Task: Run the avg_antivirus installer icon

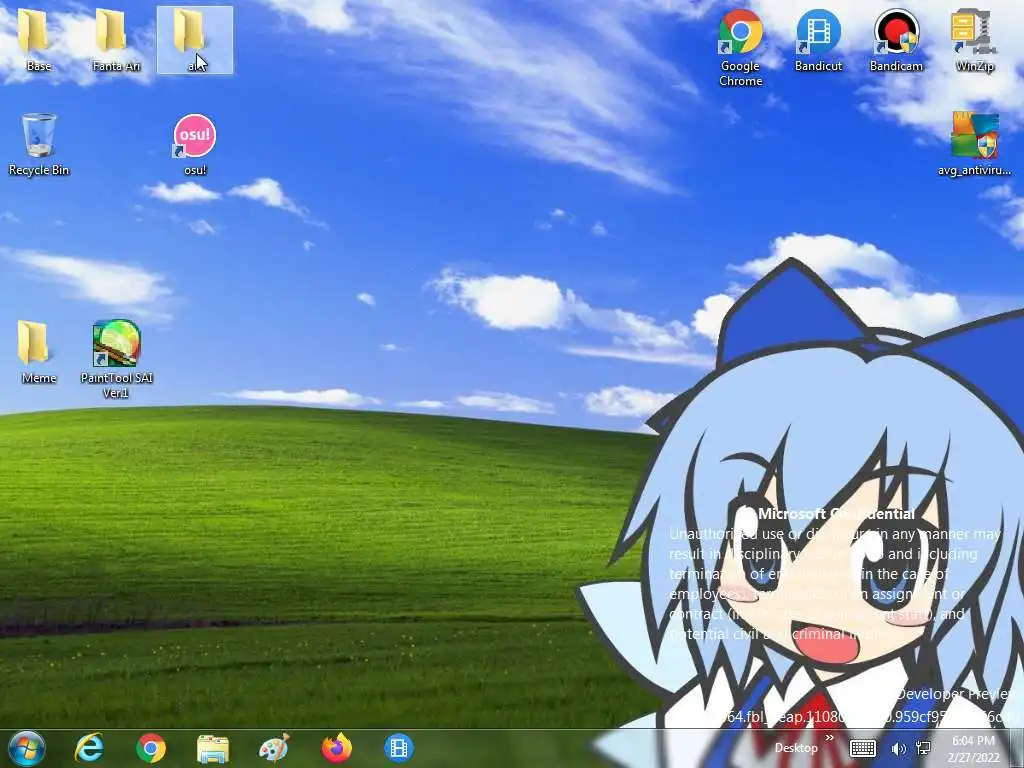Action: tap(974, 144)
